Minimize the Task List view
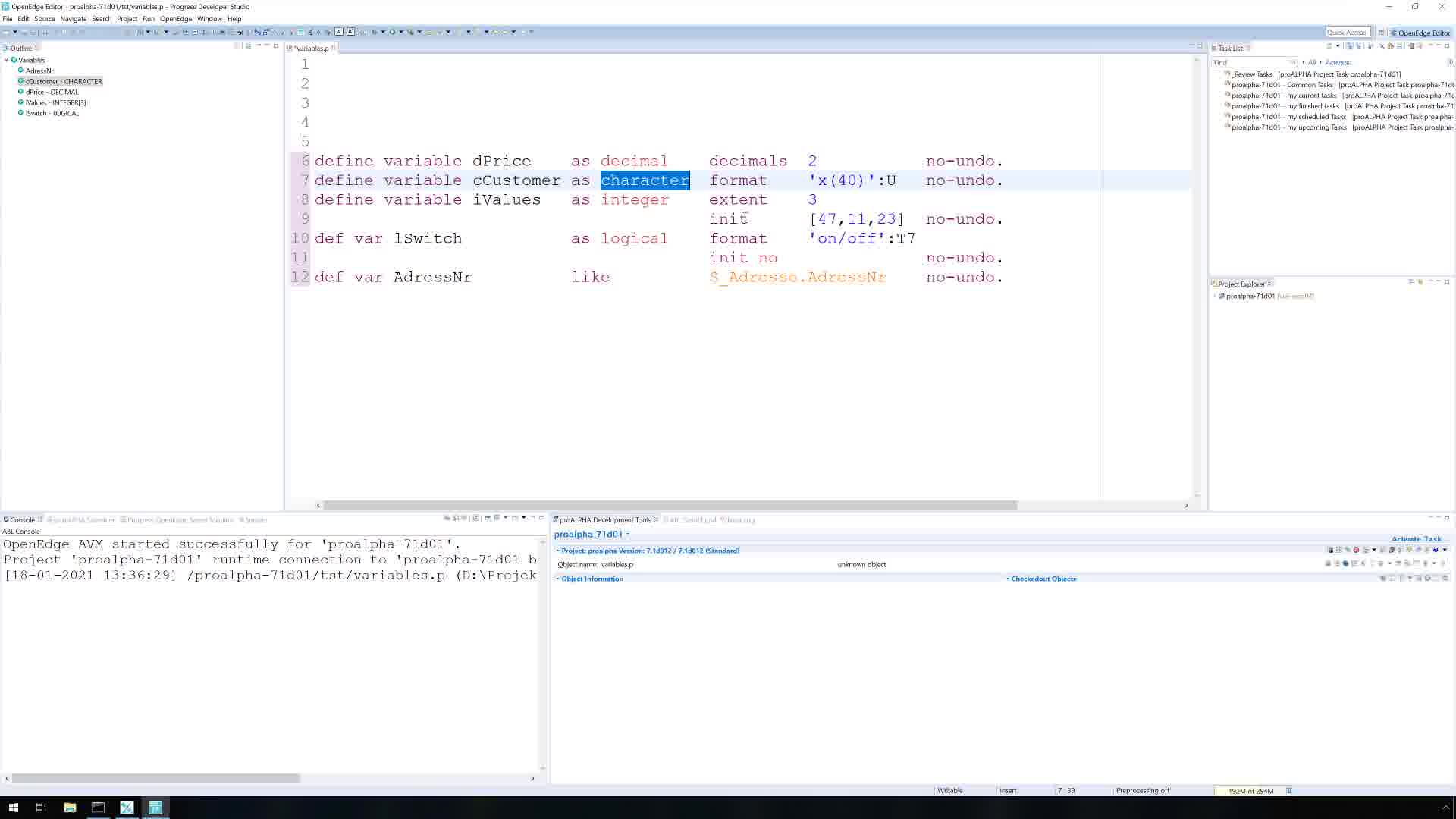 (1439, 46)
